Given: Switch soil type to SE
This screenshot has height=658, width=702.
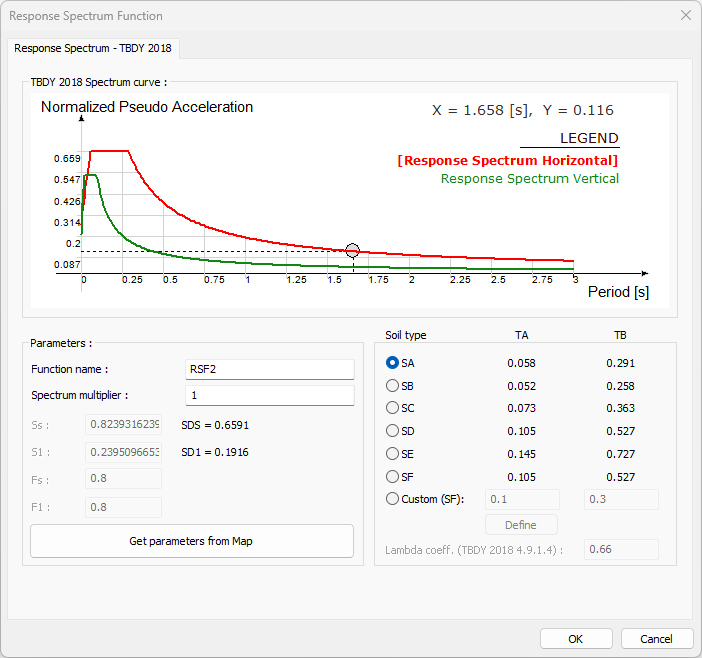Looking at the screenshot, I should [393, 454].
